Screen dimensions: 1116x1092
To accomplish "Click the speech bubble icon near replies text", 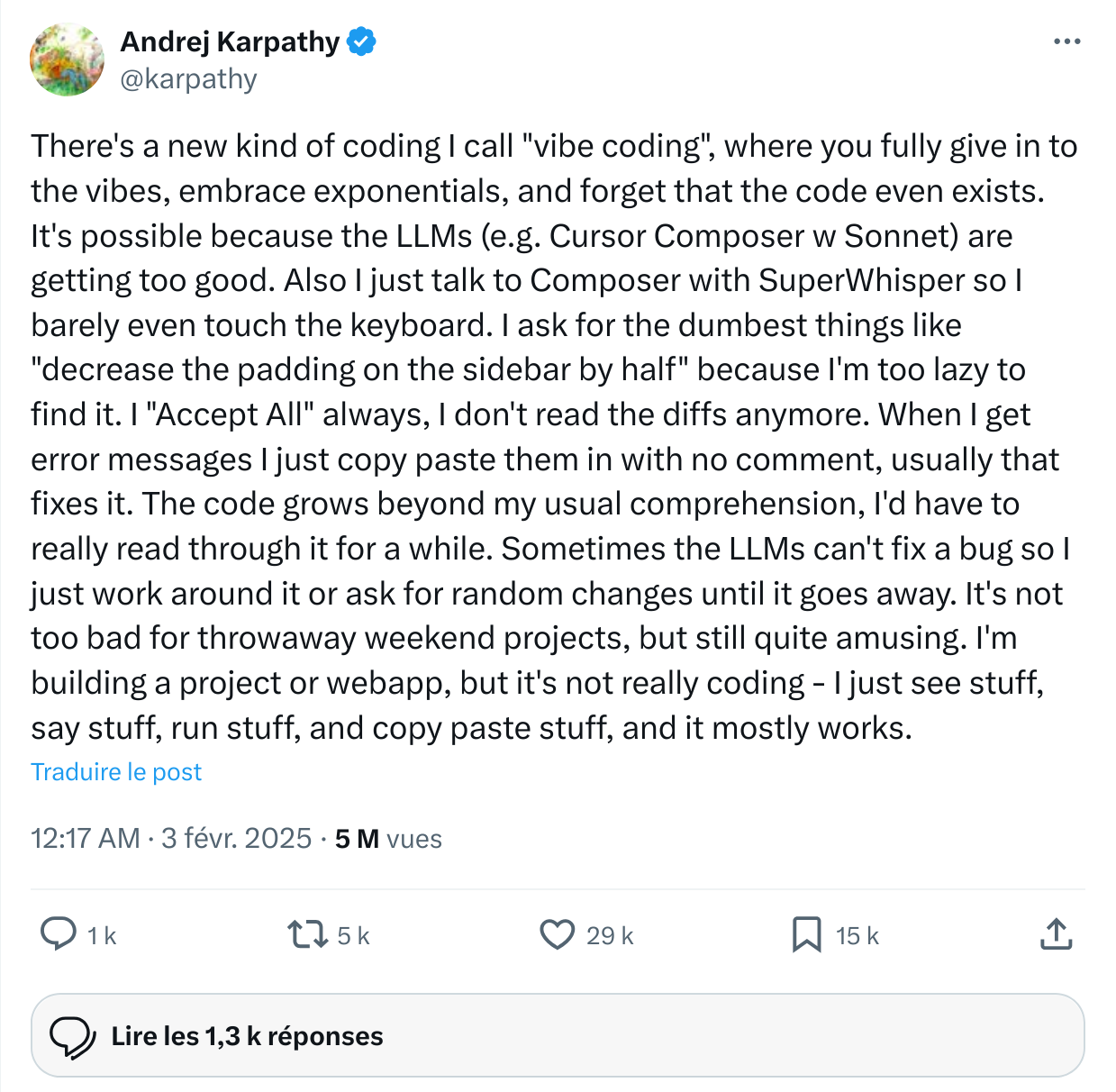I will pyautogui.click(x=77, y=1035).
